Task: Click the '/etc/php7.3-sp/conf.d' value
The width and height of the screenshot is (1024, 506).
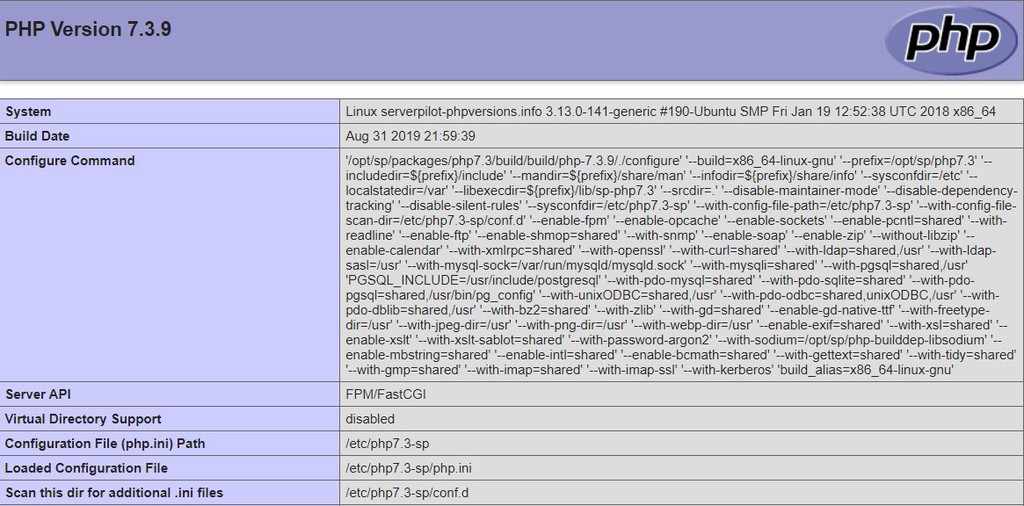Action: pyautogui.click(x=407, y=493)
